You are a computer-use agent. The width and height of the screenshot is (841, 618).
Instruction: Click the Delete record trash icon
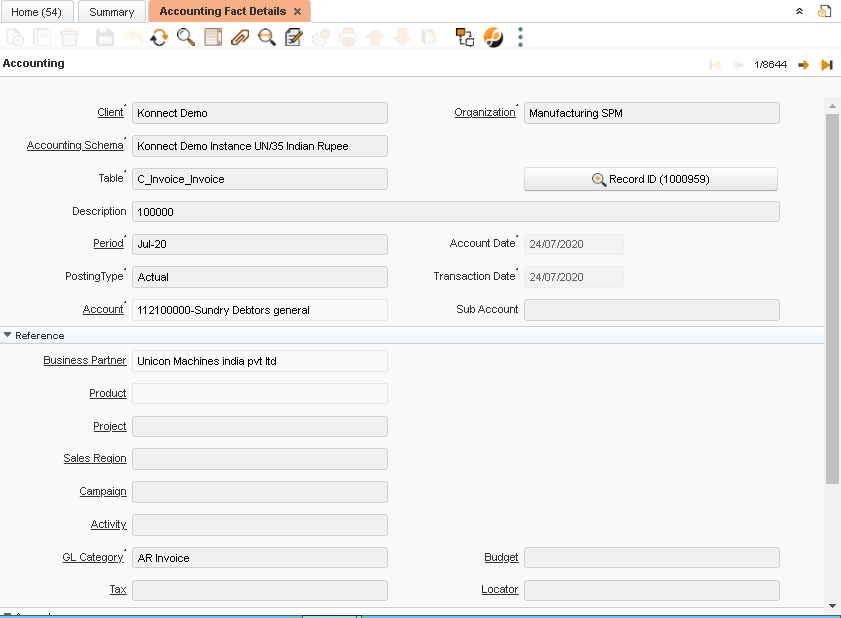coord(69,38)
